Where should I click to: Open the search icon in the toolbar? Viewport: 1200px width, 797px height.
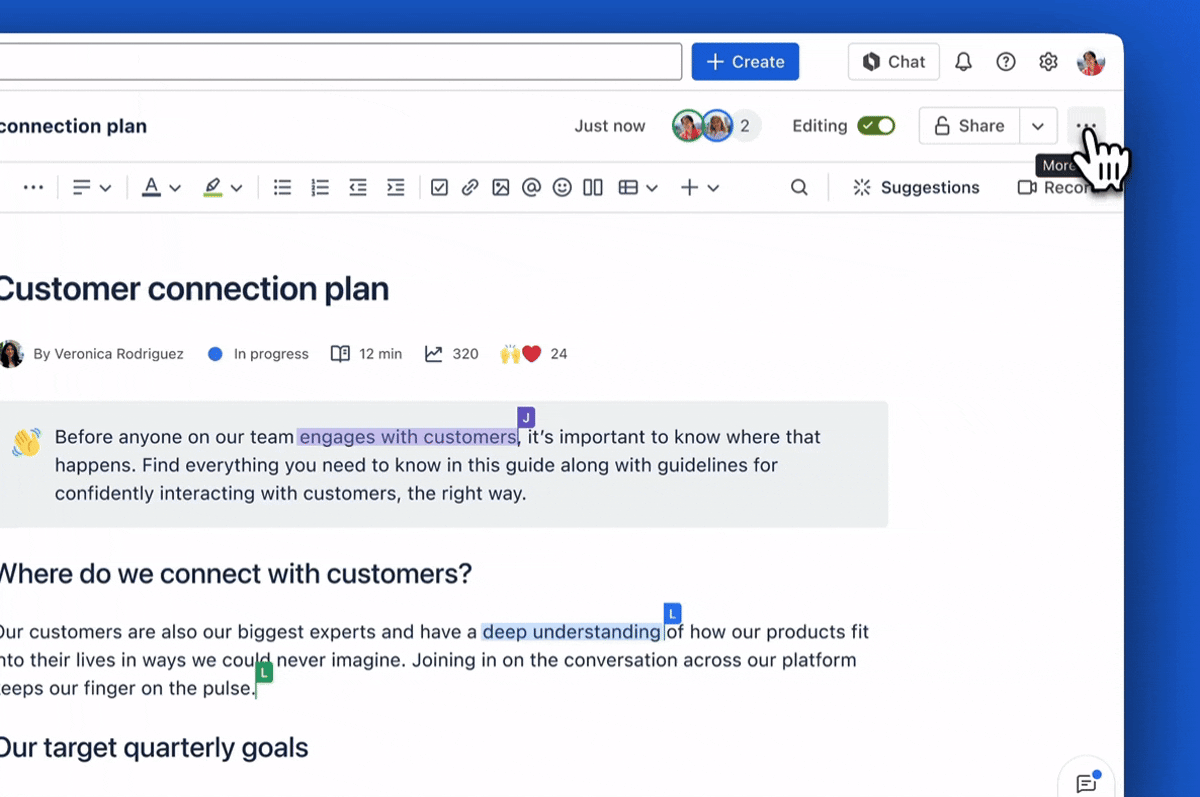tap(798, 187)
